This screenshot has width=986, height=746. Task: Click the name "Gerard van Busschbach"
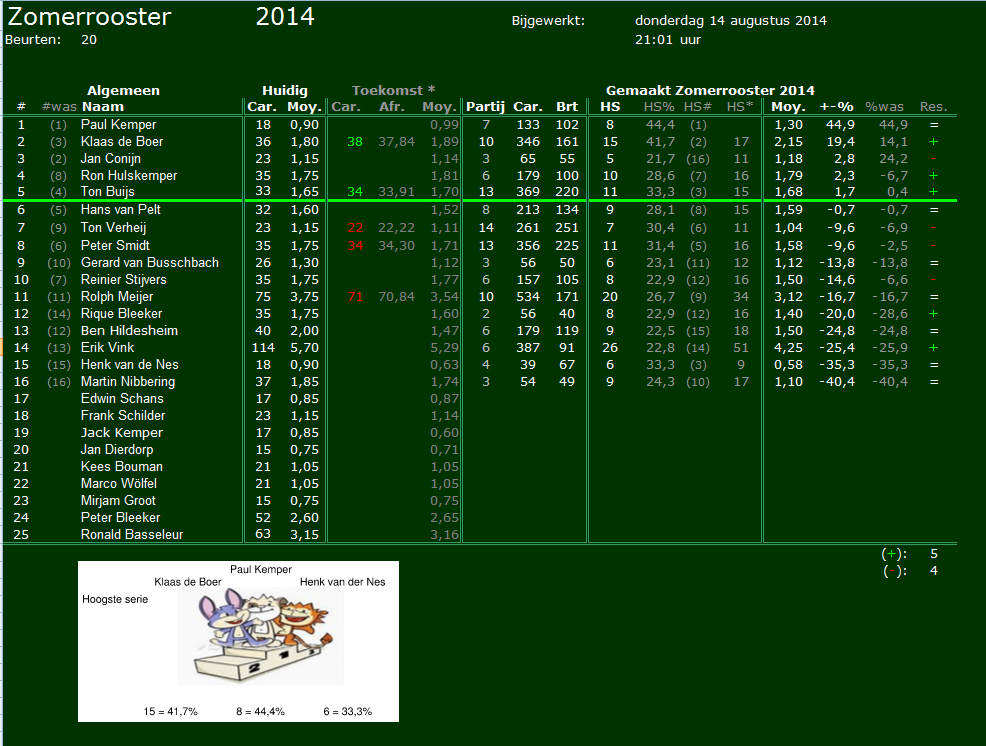[150, 262]
